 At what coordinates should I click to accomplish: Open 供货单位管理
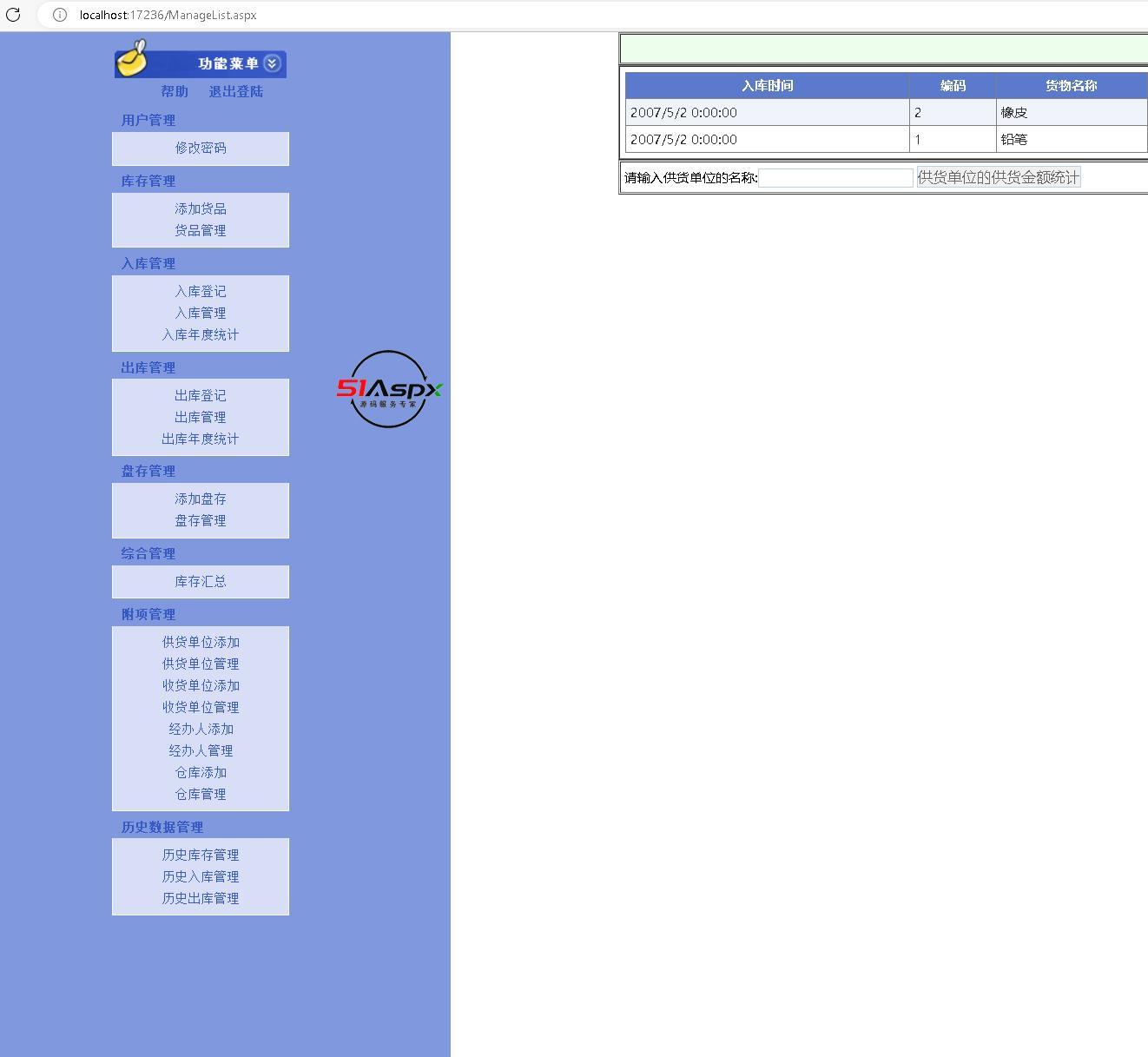point(201,664)
